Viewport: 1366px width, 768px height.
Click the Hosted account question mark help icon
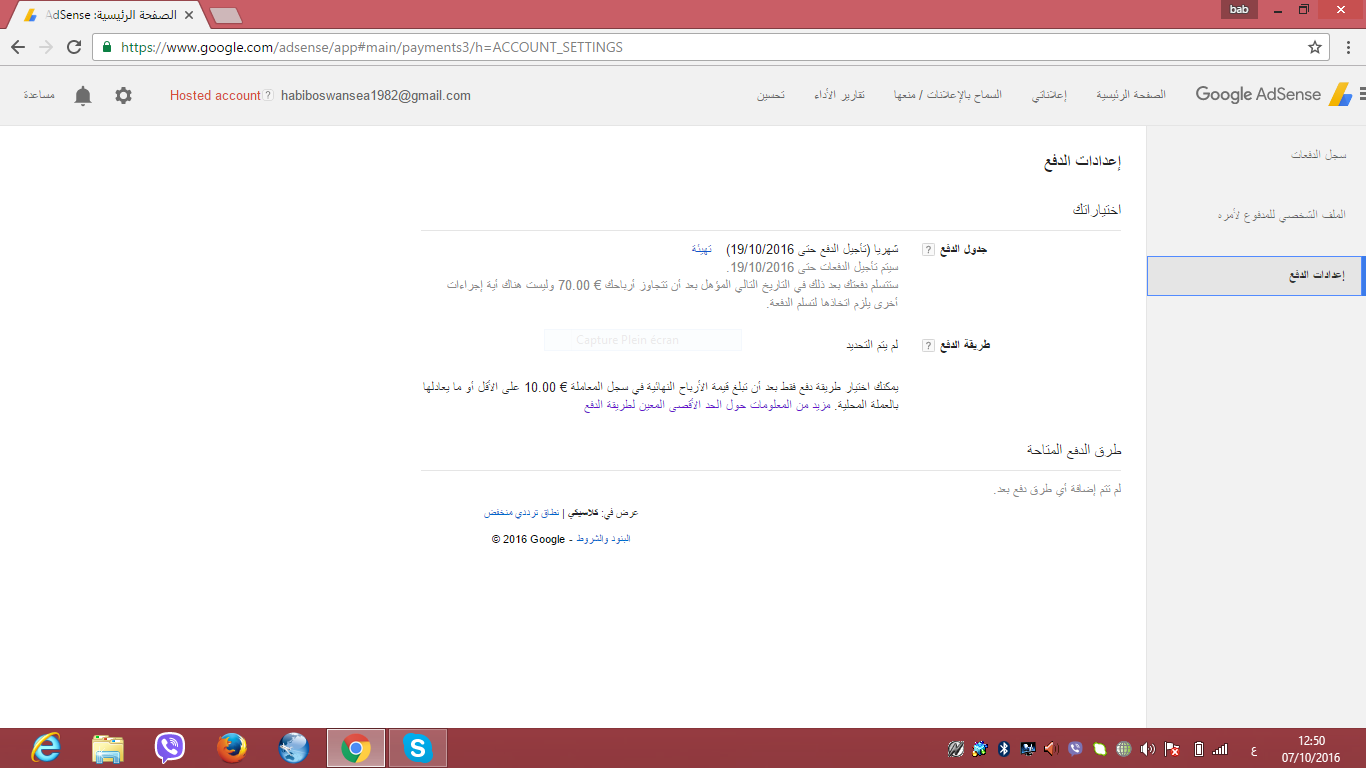coord(268,96)
